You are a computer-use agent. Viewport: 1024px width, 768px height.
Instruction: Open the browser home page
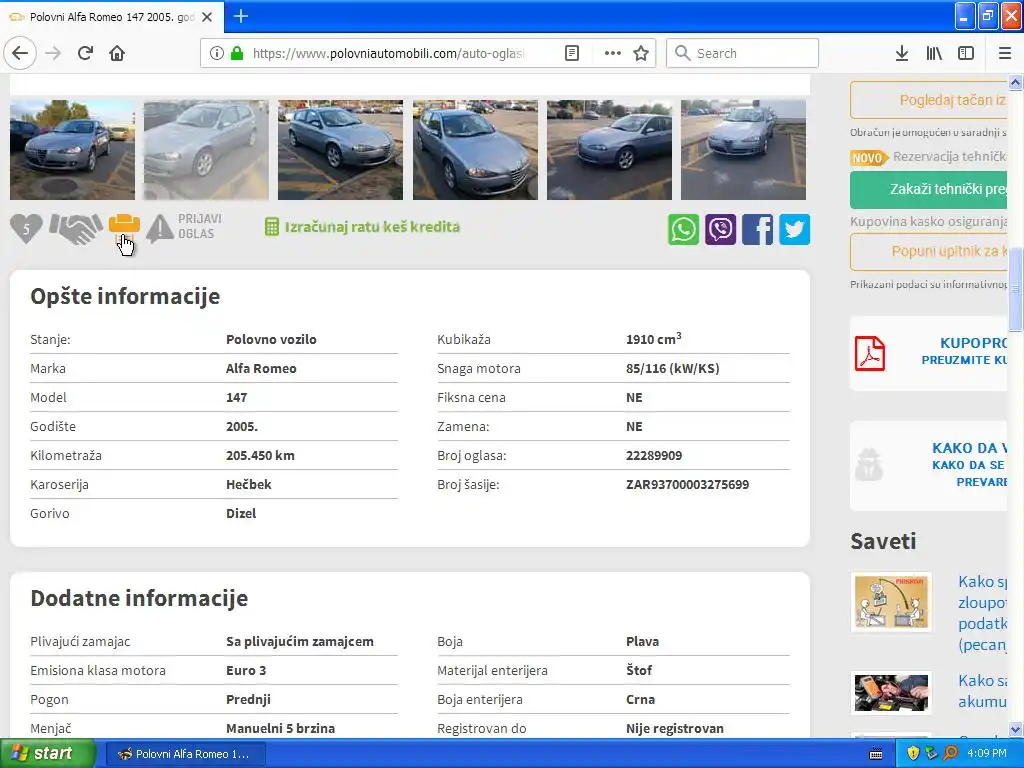click(x=117, y=54)
